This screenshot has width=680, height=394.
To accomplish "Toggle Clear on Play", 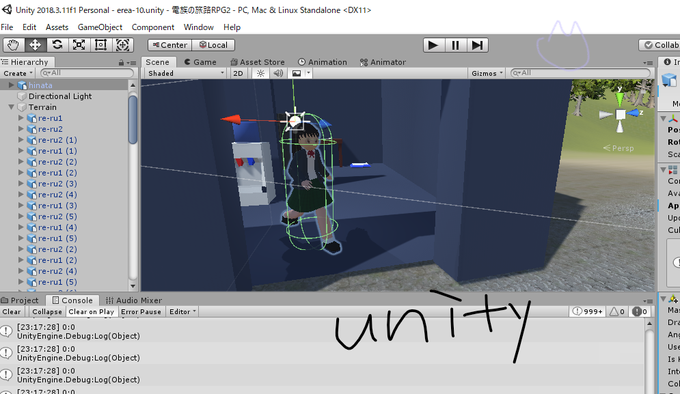I will pyautogui.click(x=91, y=312).
